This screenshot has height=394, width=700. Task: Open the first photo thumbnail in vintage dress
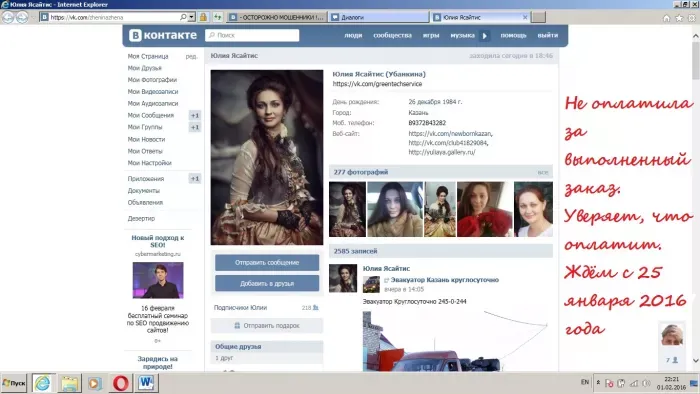[x=347, y=209]
